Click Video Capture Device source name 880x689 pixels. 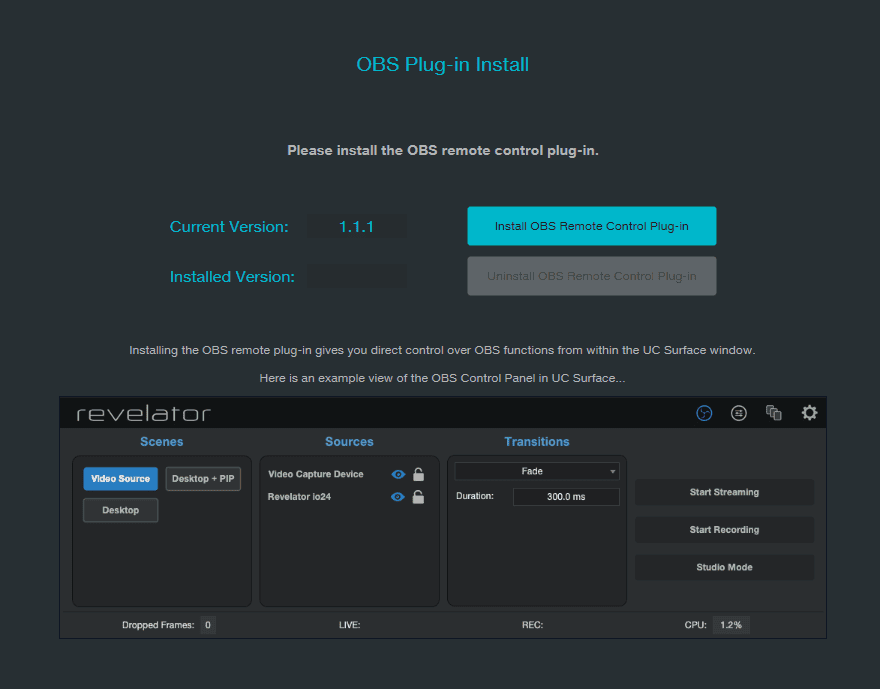click(x=315, y=474)
